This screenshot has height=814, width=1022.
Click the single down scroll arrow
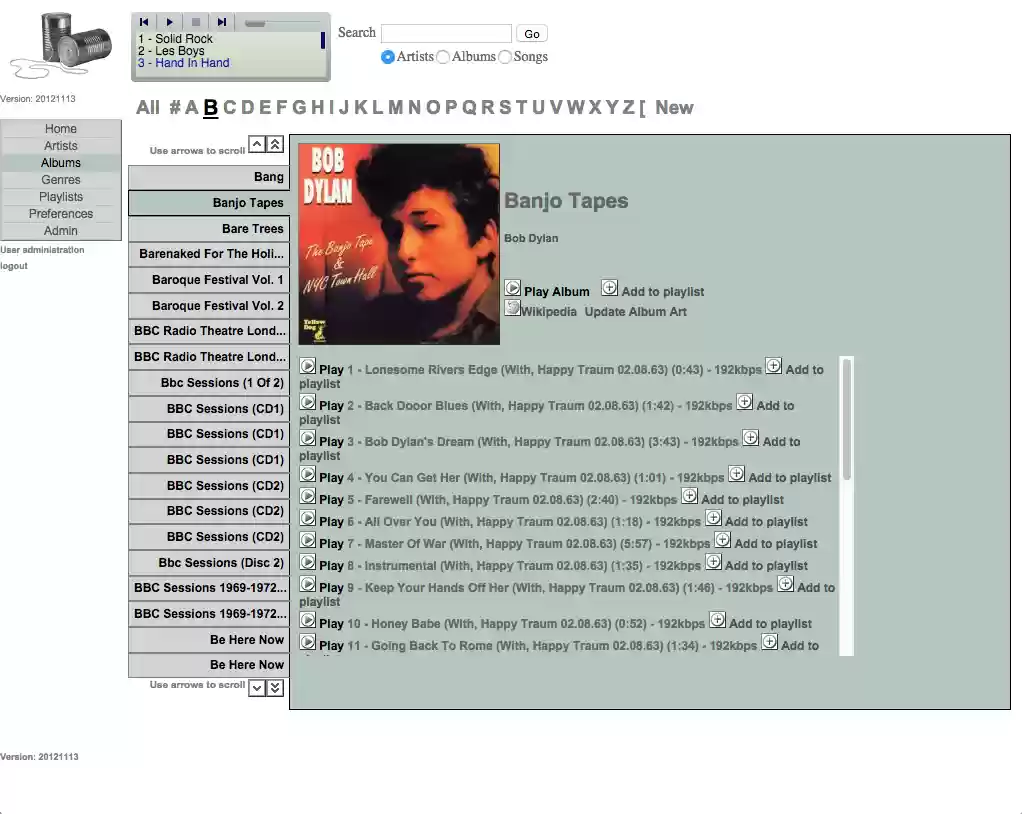(257, 687)
